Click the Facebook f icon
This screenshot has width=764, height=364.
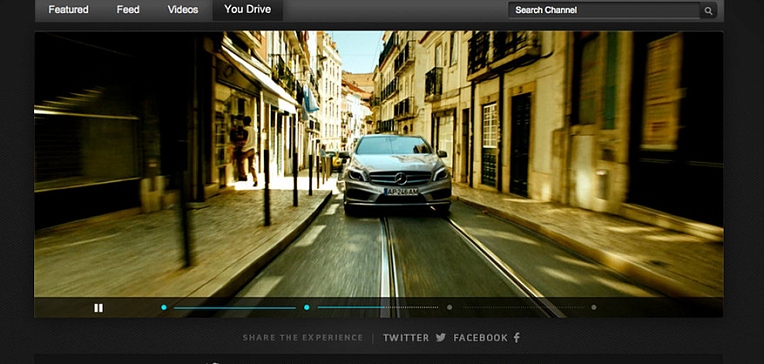(516, 337)
